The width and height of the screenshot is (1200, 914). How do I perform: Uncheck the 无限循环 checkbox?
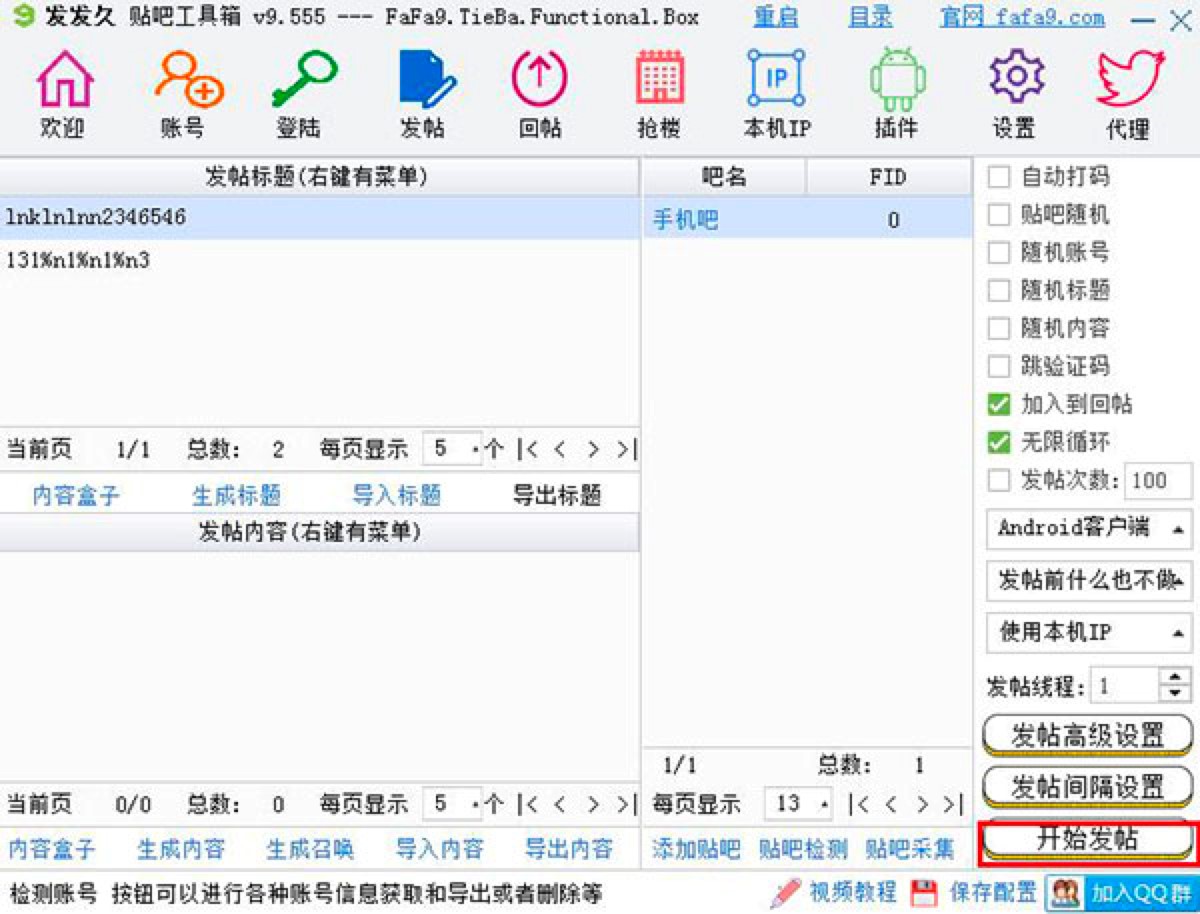point(999,442)
